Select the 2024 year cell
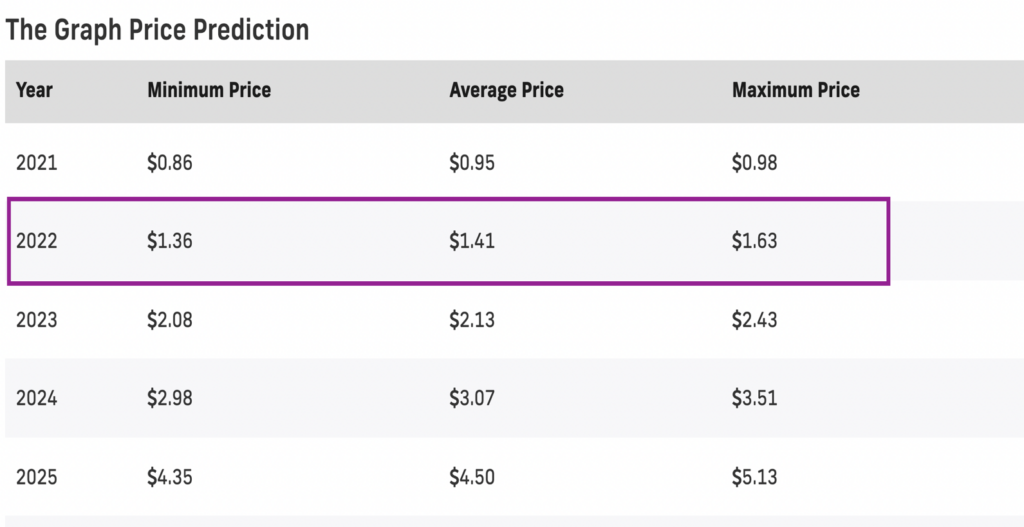 pos(37,398)
